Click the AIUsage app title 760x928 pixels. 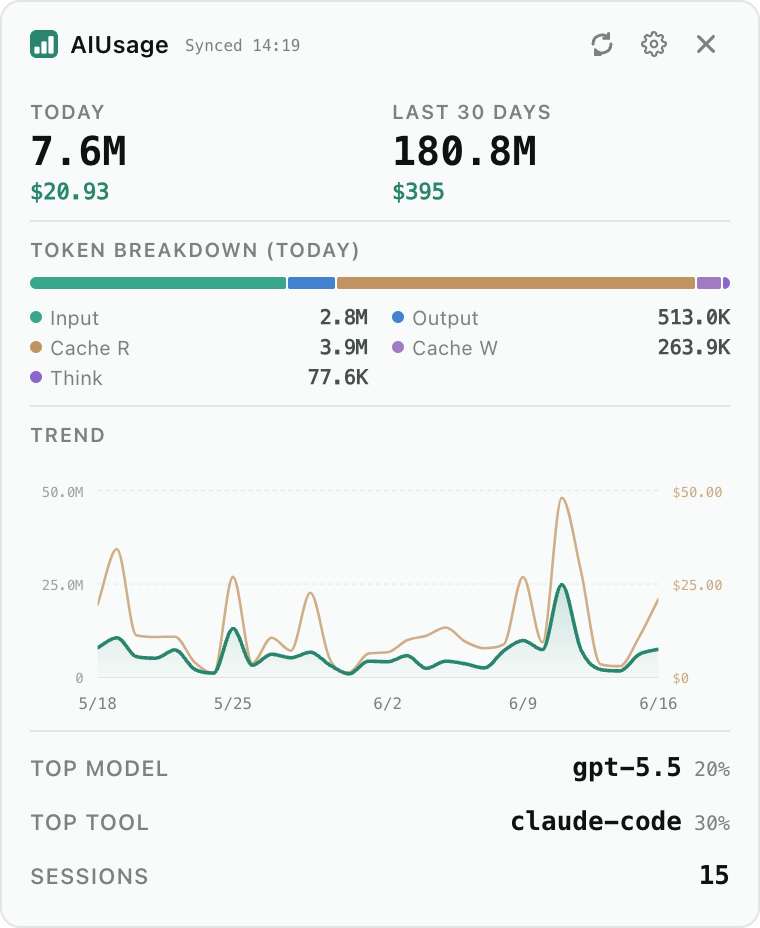click(x=120, y=45)
